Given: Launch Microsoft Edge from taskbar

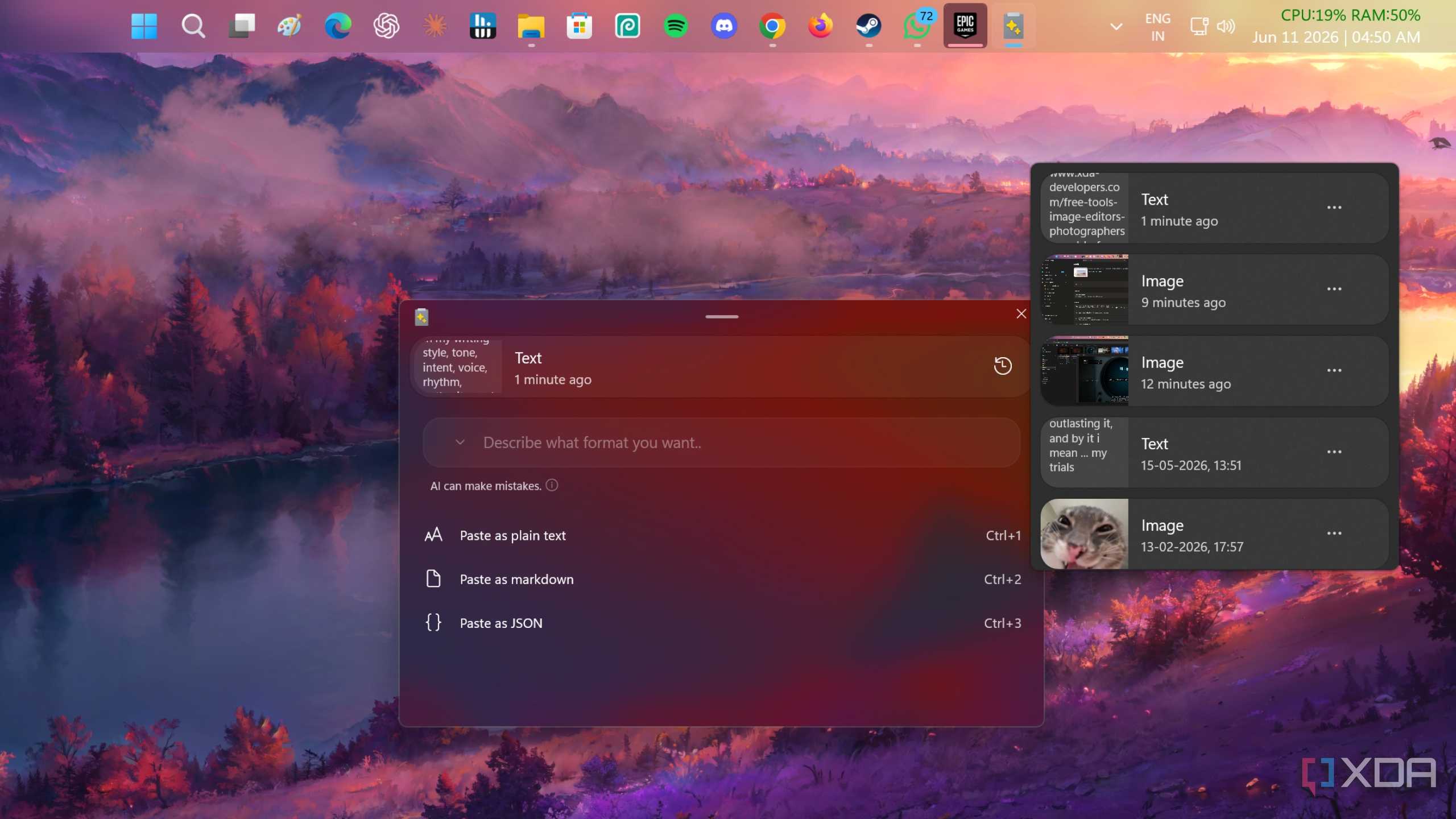Looking at the screenshot, I should pyautogui.click(x=338, y=26).
